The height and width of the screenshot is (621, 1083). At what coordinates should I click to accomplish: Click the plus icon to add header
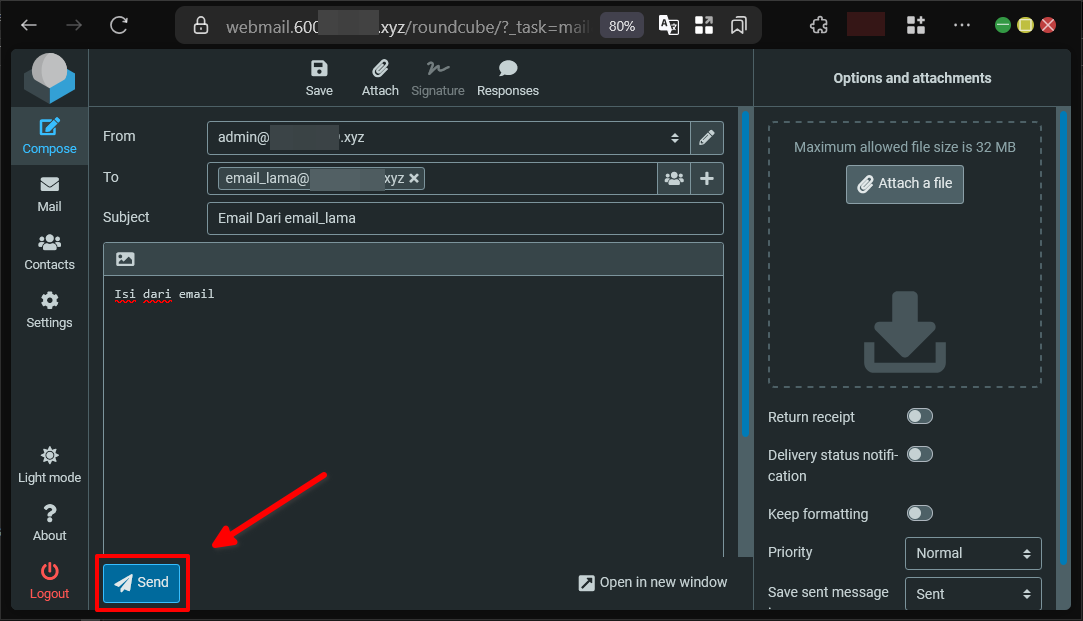tap(707, 178)
